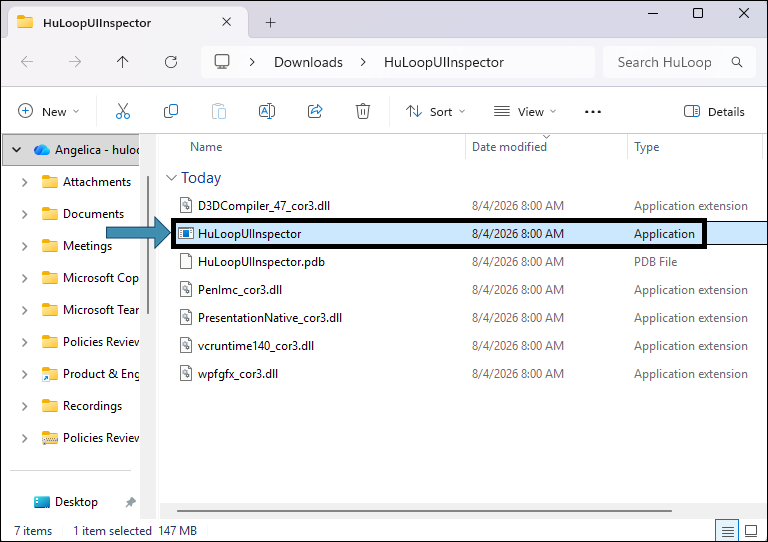Click the pin icon next to Desktop
The width and height of the screenshot is (768, 542).
(130, 502)
